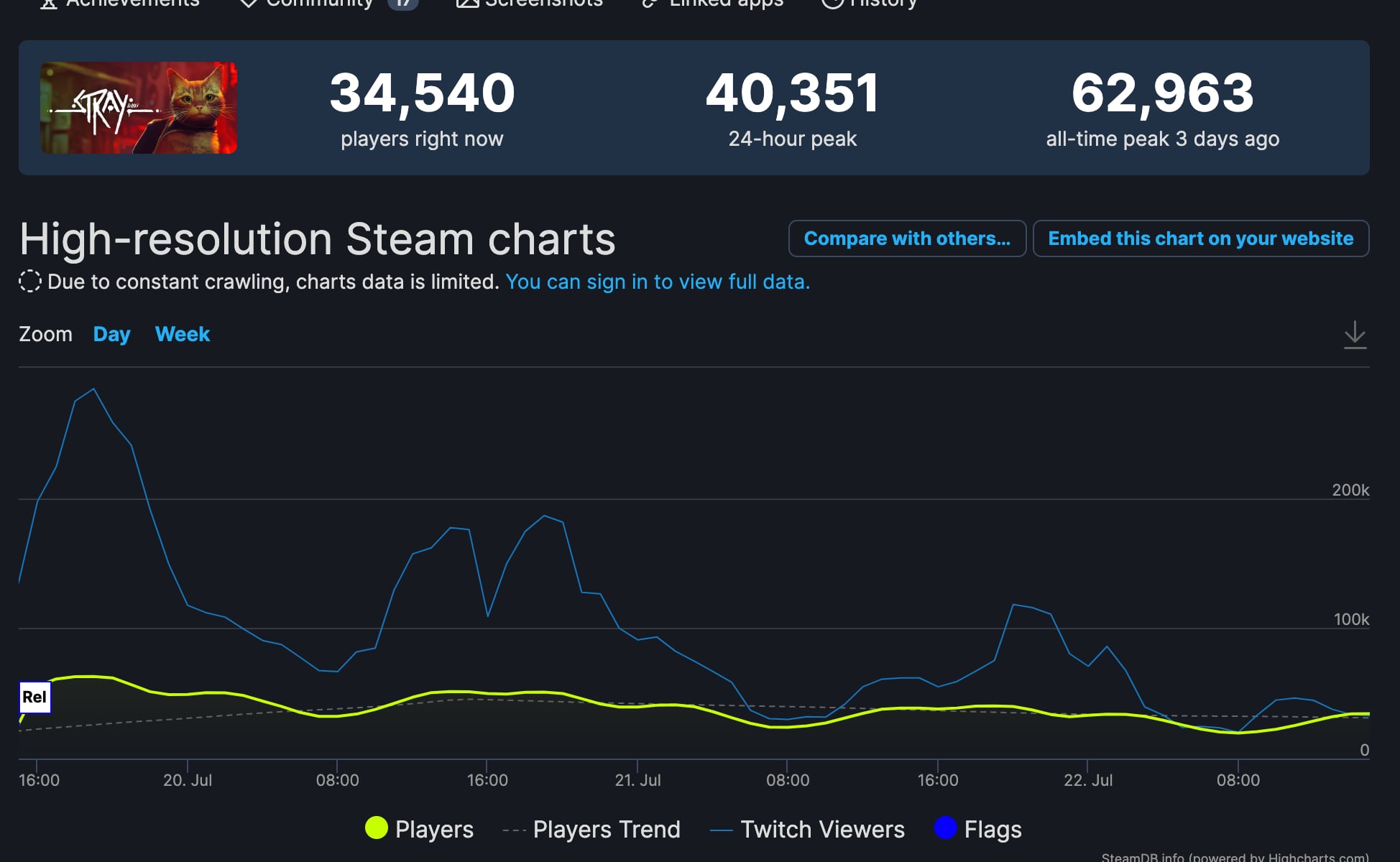1400x862 pixels.
Task: Toggle Twitch Viewers line visibility
Action: point(807,829)
